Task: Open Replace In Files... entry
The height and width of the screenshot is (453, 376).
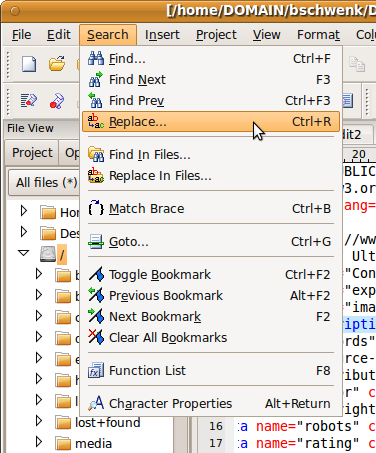Action: 211,176
